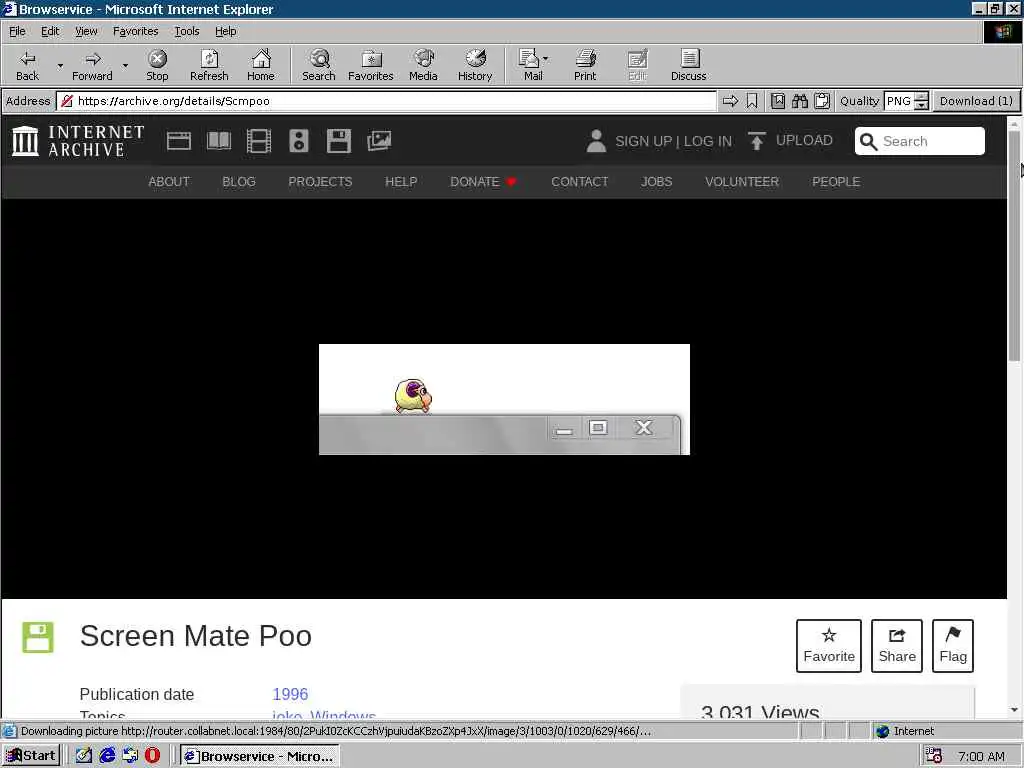Open the Media toolbar pane
Viewport: 1024px width, 768px height.
(423, 65)
